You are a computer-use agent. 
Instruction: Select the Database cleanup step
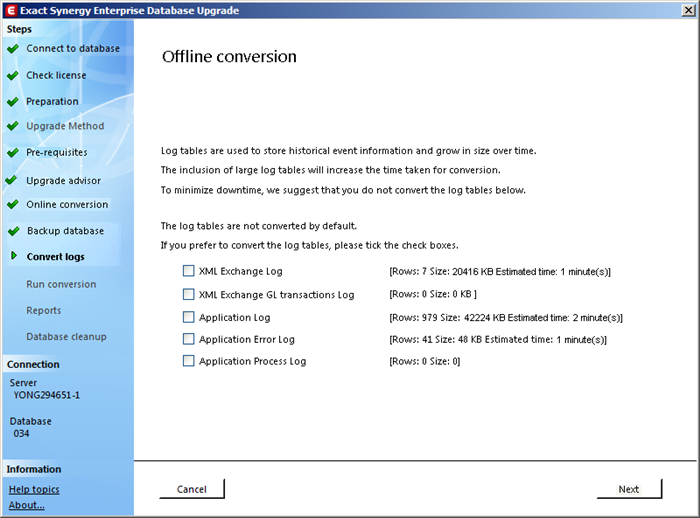(x=67, y=337)
